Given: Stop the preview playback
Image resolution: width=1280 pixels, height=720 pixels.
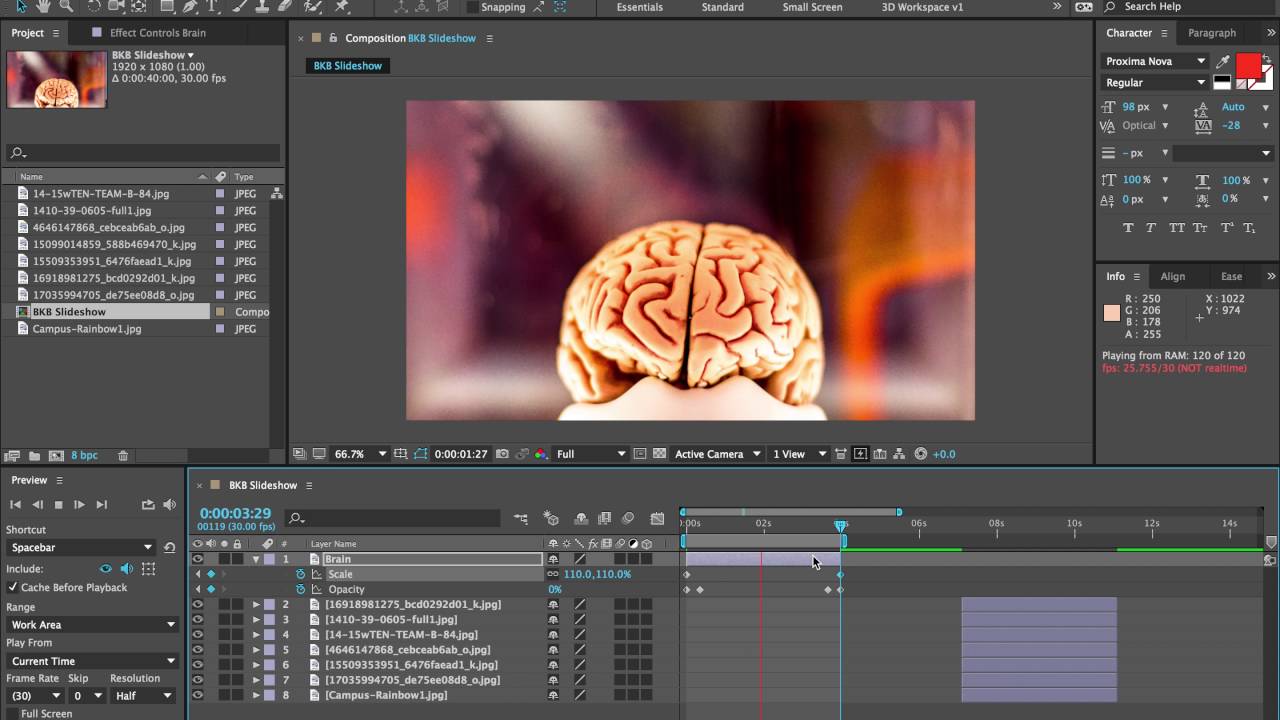Looking at the screenshot, I should pos(58,505).
